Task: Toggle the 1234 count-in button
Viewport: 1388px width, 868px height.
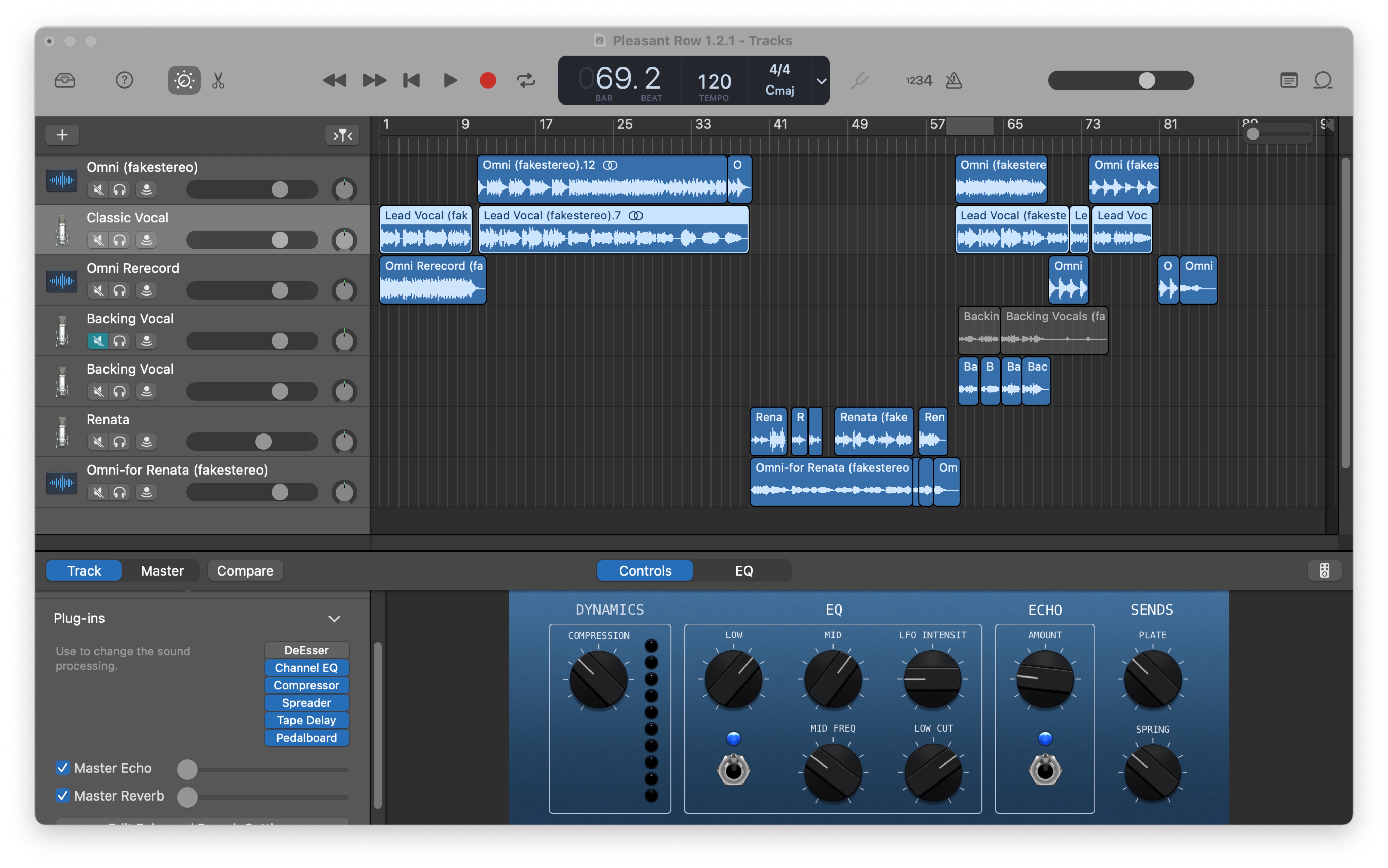Action: pyautogui.click(x=918, y=80)
